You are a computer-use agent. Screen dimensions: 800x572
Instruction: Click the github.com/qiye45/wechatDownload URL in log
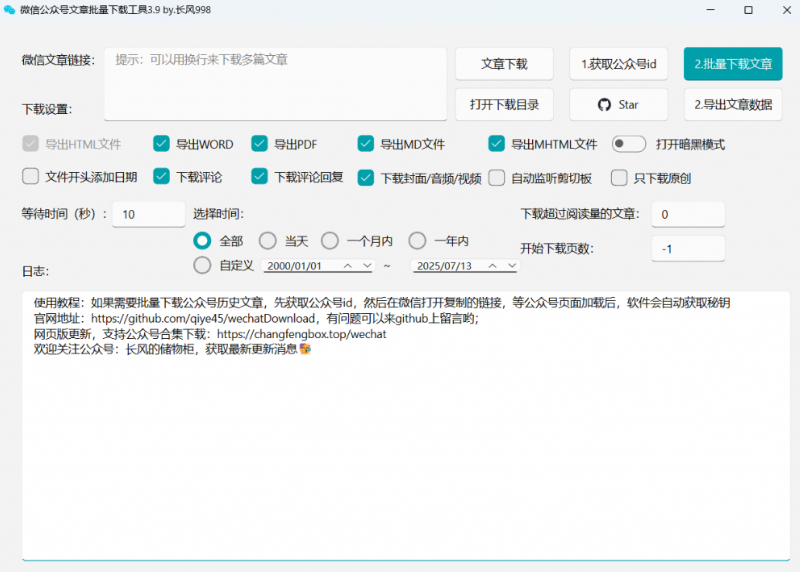(x=203, y=318)
